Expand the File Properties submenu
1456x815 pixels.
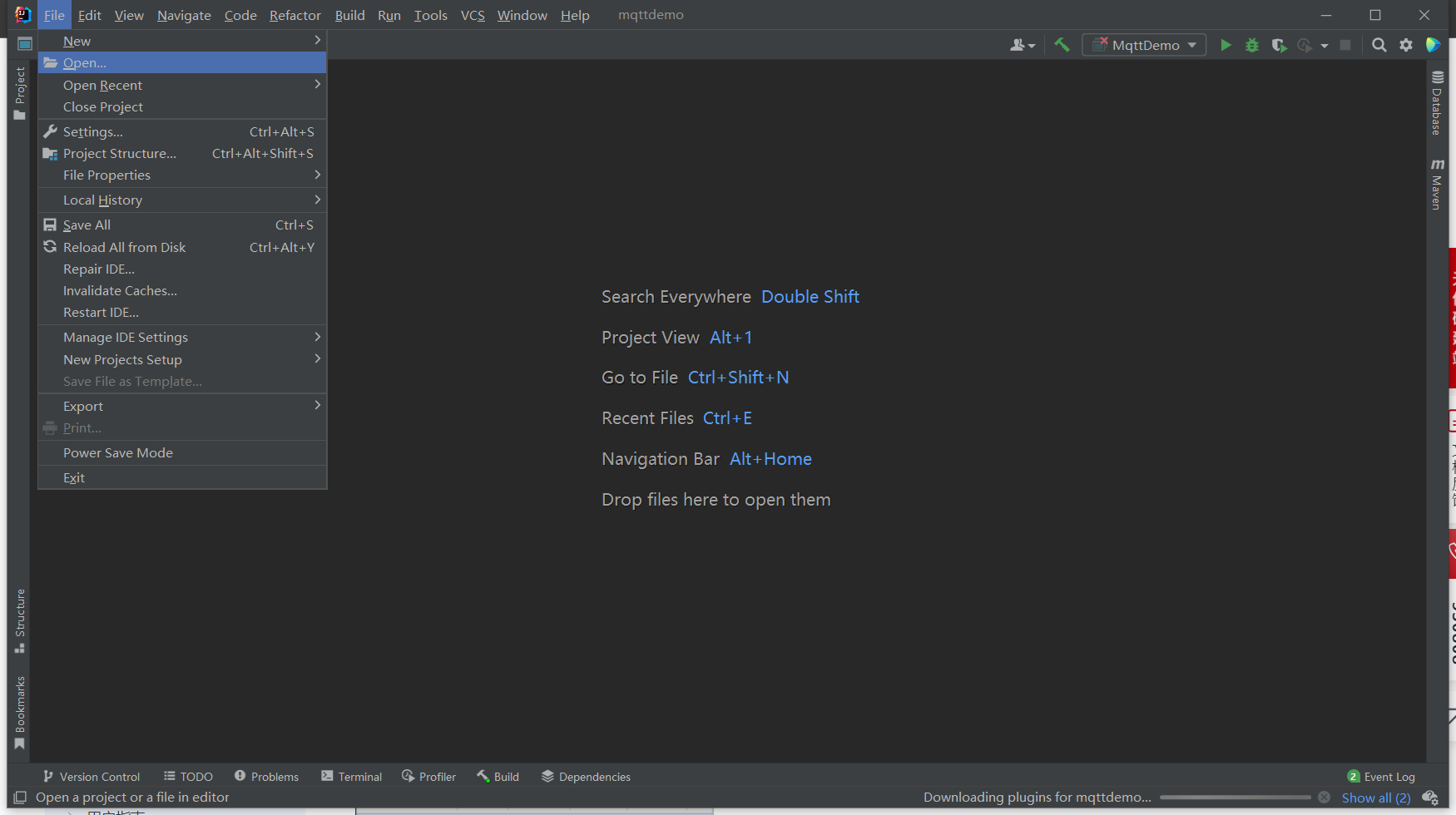tap(182, 175)
